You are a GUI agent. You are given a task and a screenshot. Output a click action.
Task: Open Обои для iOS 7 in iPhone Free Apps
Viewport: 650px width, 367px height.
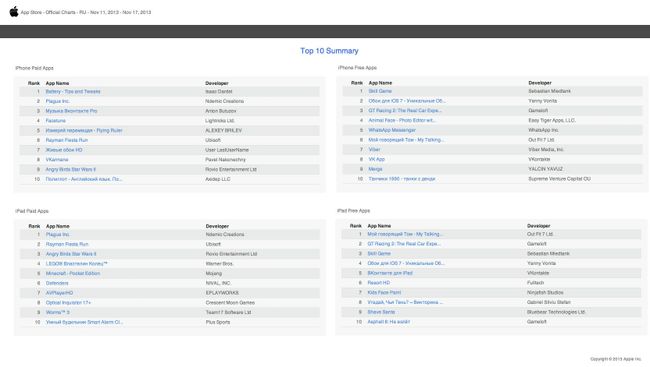[407, 101]
